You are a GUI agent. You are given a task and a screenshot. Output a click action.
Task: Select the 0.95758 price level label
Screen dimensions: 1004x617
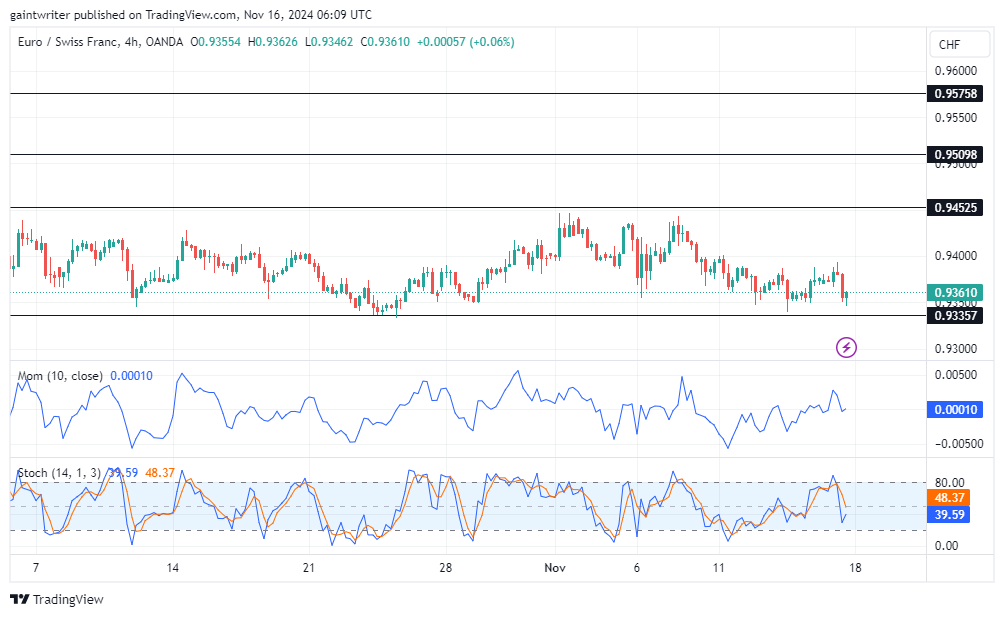tap(955, 93)
